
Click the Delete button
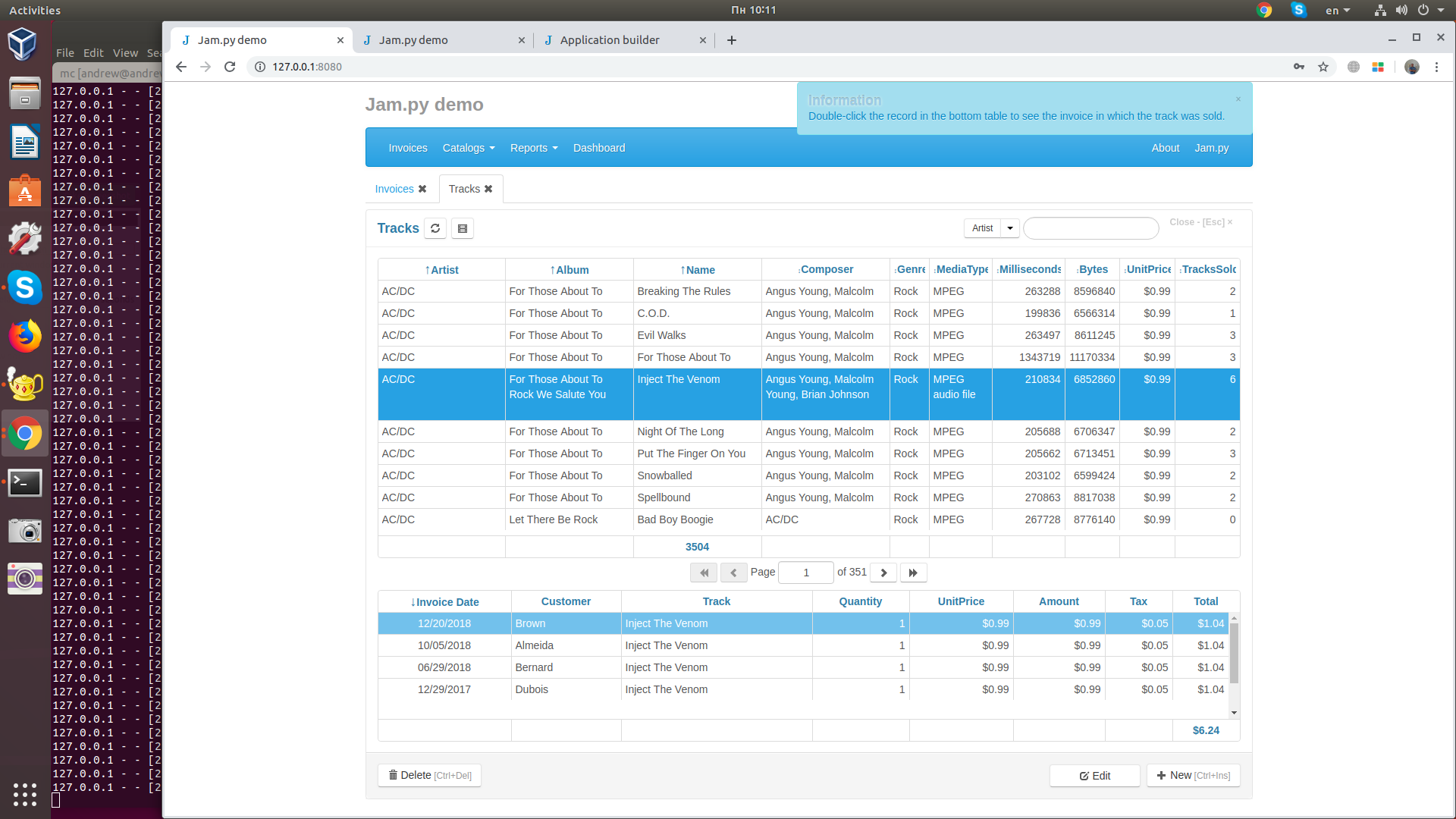tap(429, 775)
